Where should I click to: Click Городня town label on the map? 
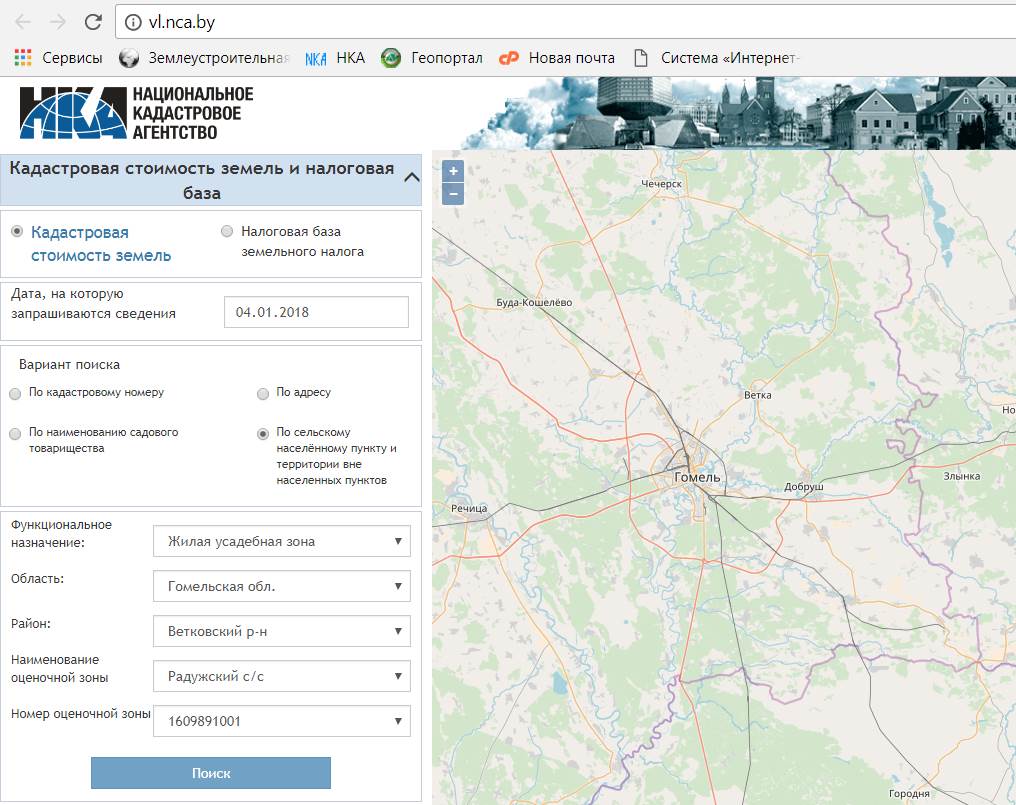click(909, 793)
